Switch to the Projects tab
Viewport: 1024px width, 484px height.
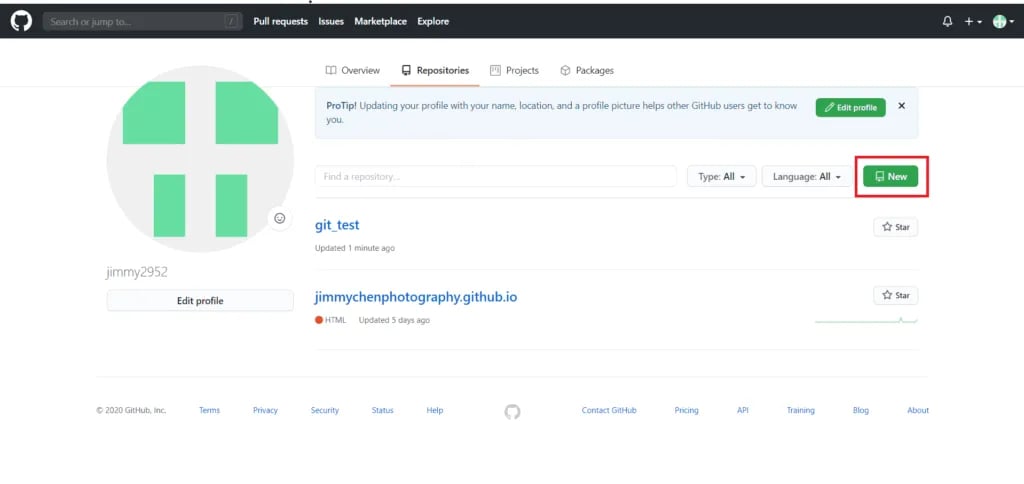pyautogui.click(x=515, y=71)
